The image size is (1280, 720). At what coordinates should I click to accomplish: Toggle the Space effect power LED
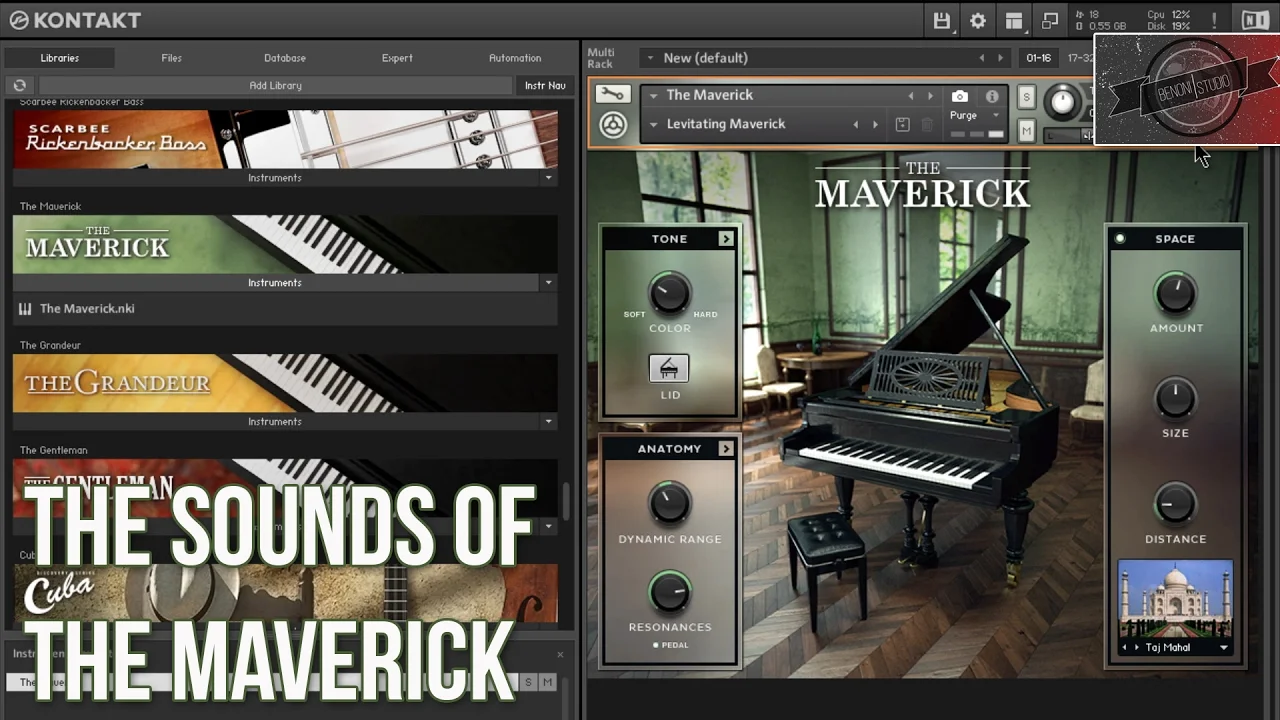1120,238
